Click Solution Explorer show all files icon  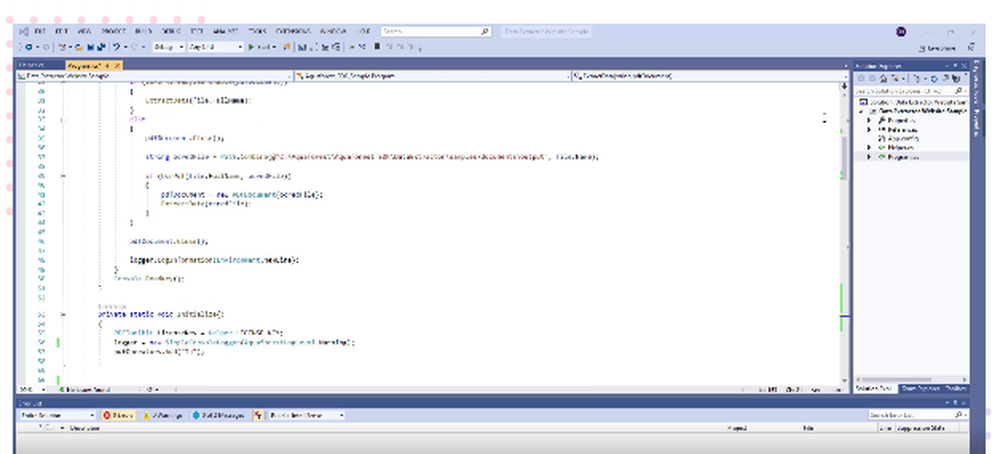pyautogui.click(x=957, y=78)
